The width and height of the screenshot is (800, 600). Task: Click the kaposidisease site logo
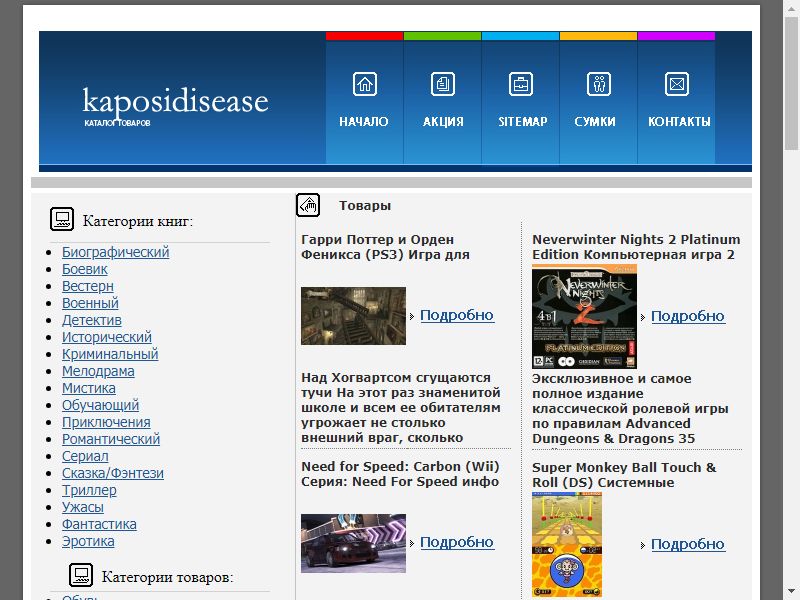pyautogui.click(x=175, y=106)
